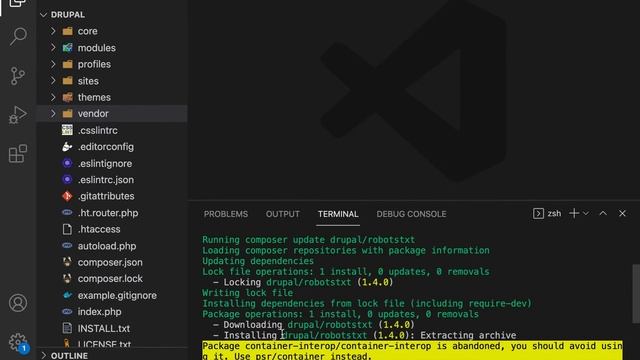The height and width of the screenshot is (360, 640).
Task: Click 'Downloading drupal/robotstxt (1.4.0)' line
Action: [313, 324]
